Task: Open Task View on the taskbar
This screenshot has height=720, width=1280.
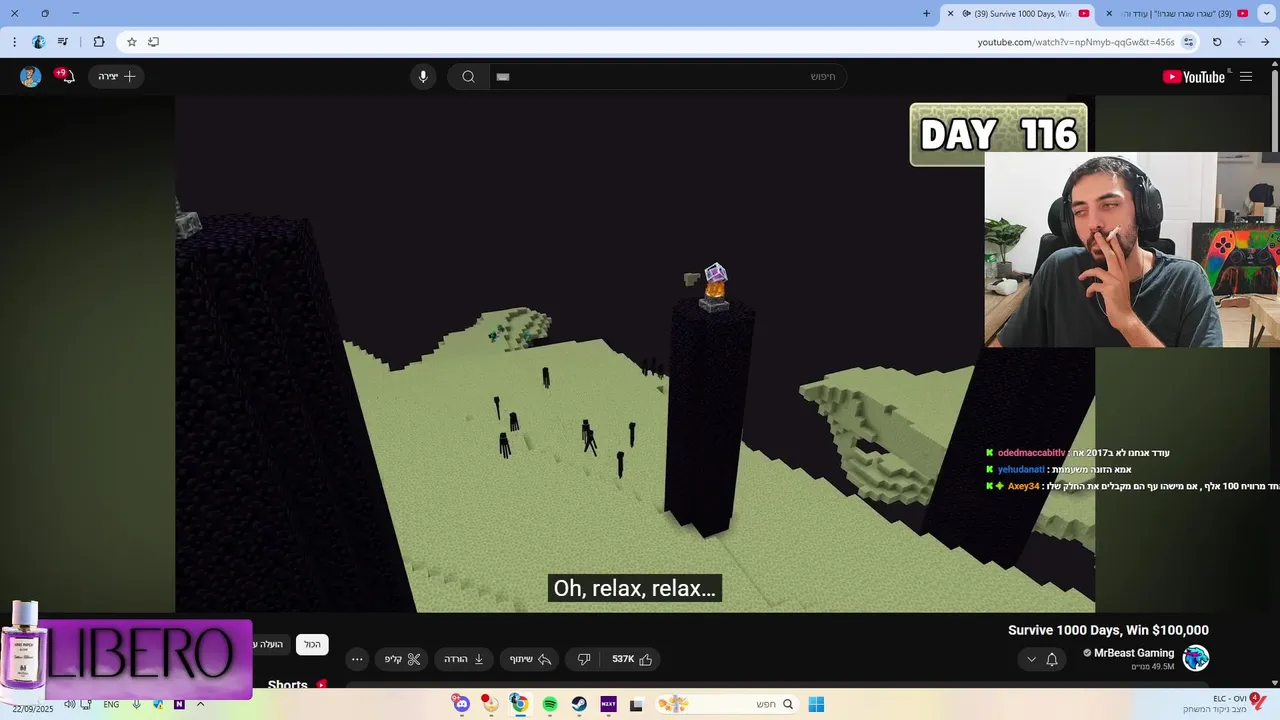Action: pyautogui.click(x=636, y=704)
